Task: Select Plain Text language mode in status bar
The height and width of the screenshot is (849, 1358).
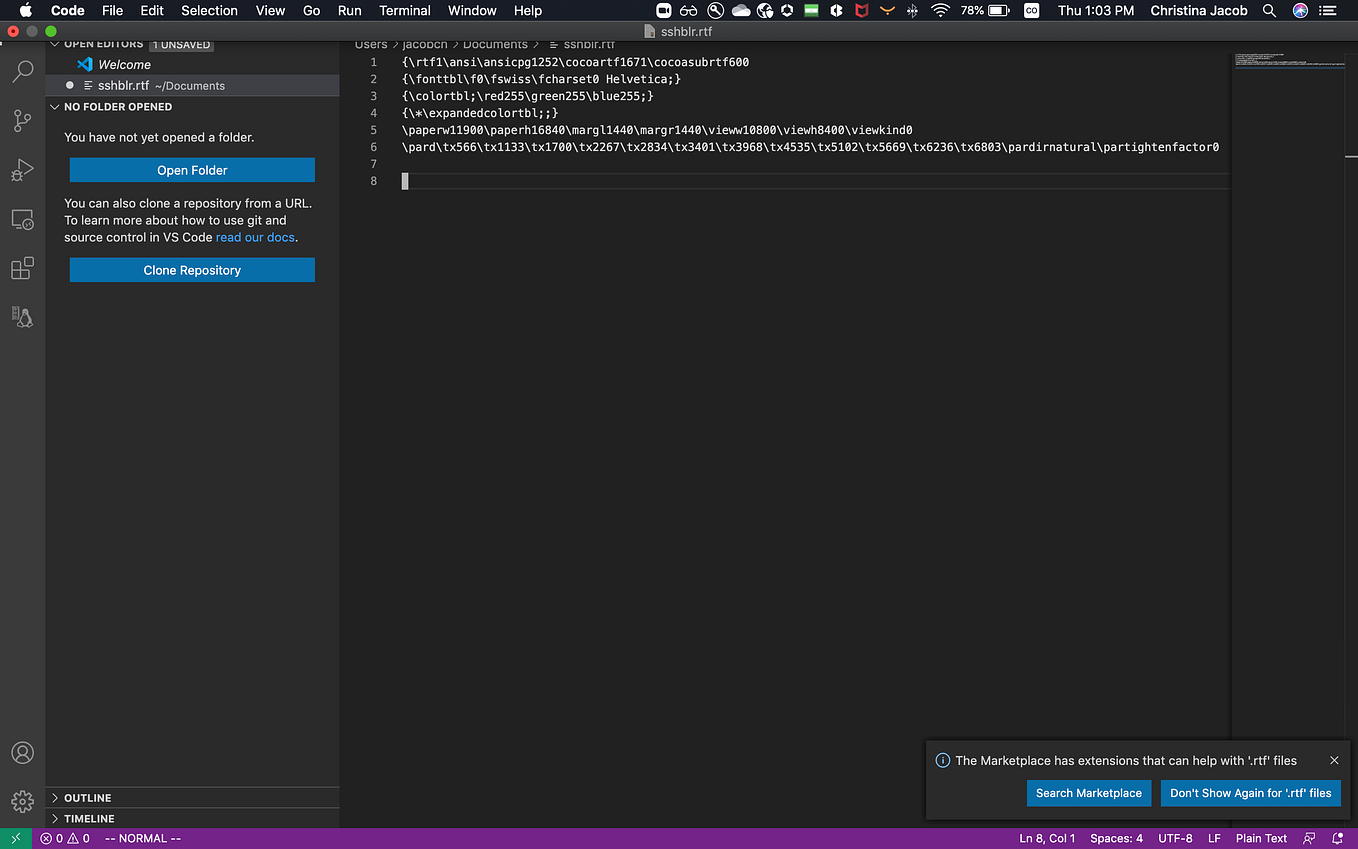Action: [1261, 838]
